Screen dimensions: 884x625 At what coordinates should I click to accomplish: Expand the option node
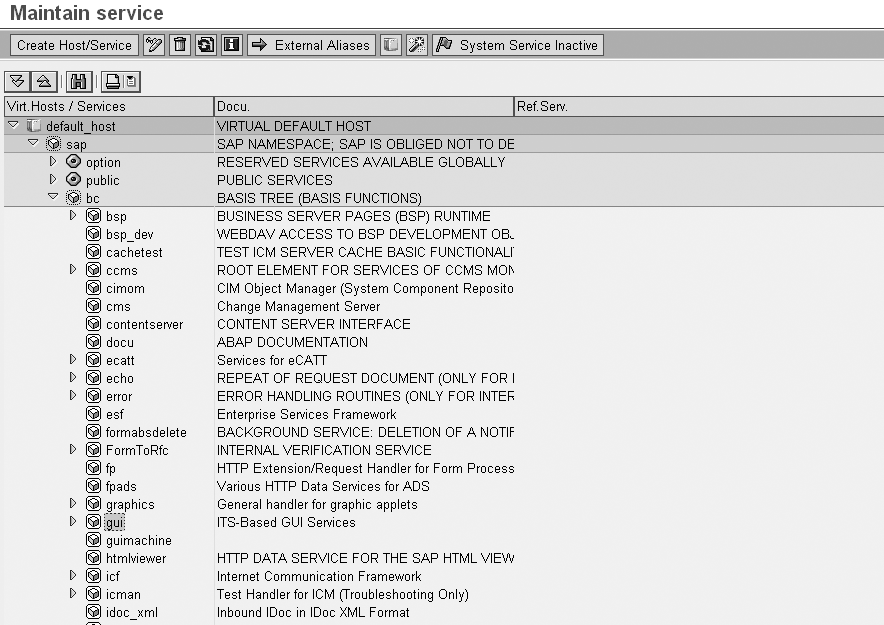click(53, 162)
